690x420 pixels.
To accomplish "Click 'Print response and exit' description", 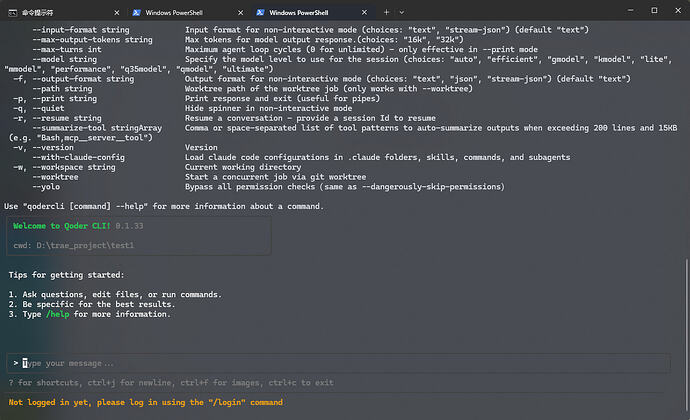I will pos(282,99).
